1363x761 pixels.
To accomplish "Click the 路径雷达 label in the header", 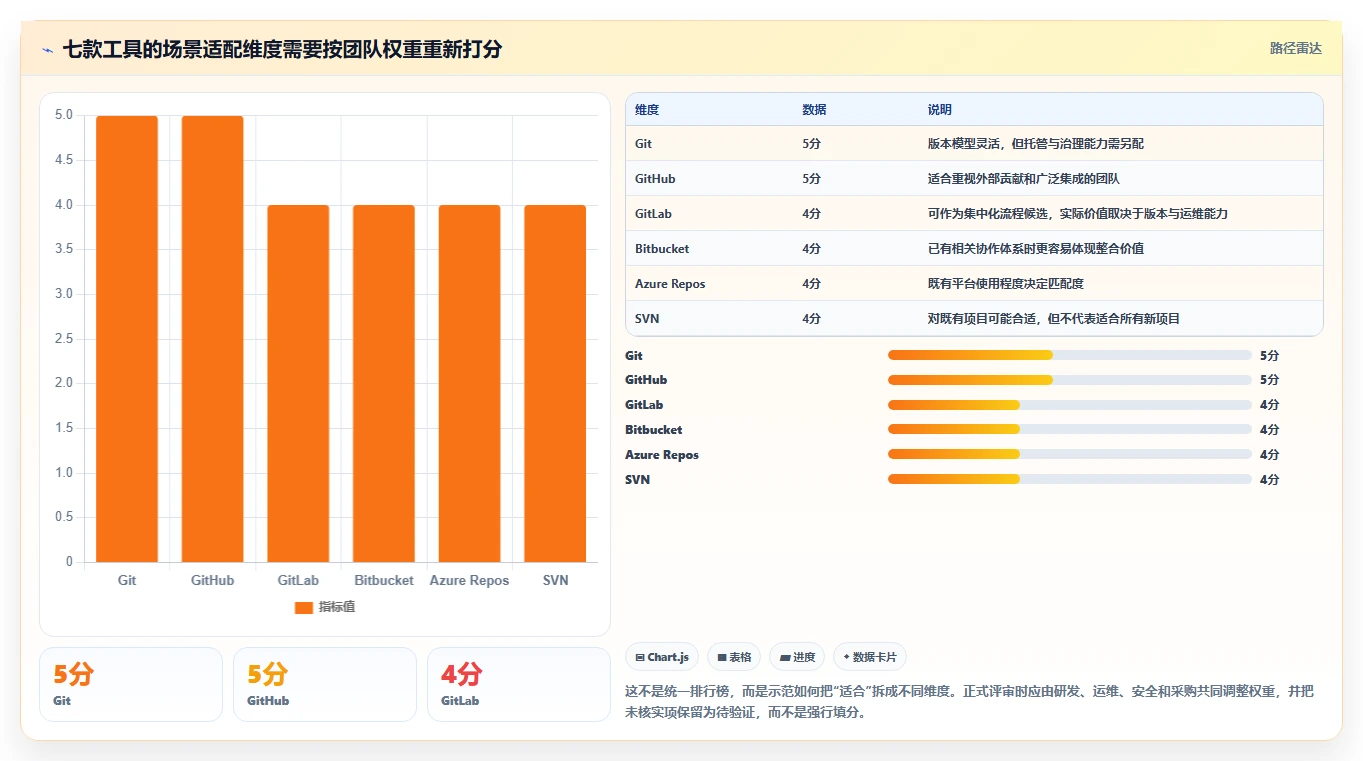I will point(1296,48).
